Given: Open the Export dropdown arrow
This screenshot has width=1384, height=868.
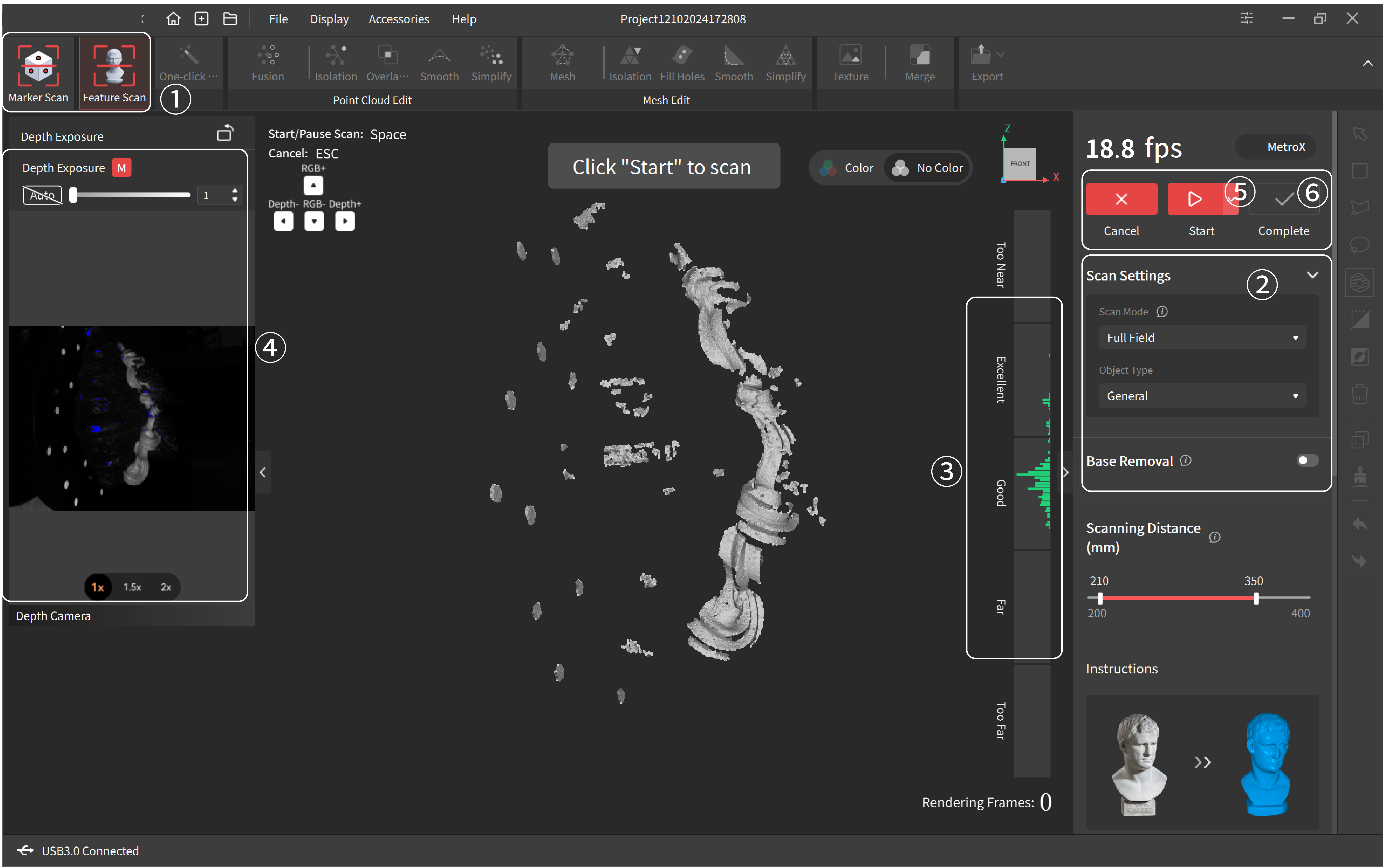Looking at the screenshot, I should click(x=1000, y=54).
